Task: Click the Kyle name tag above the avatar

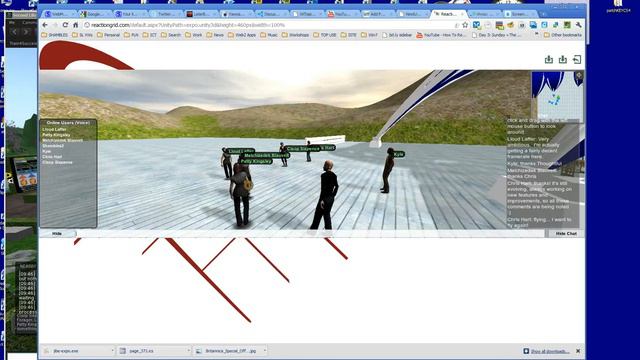Action: click(x=399, y=154)
